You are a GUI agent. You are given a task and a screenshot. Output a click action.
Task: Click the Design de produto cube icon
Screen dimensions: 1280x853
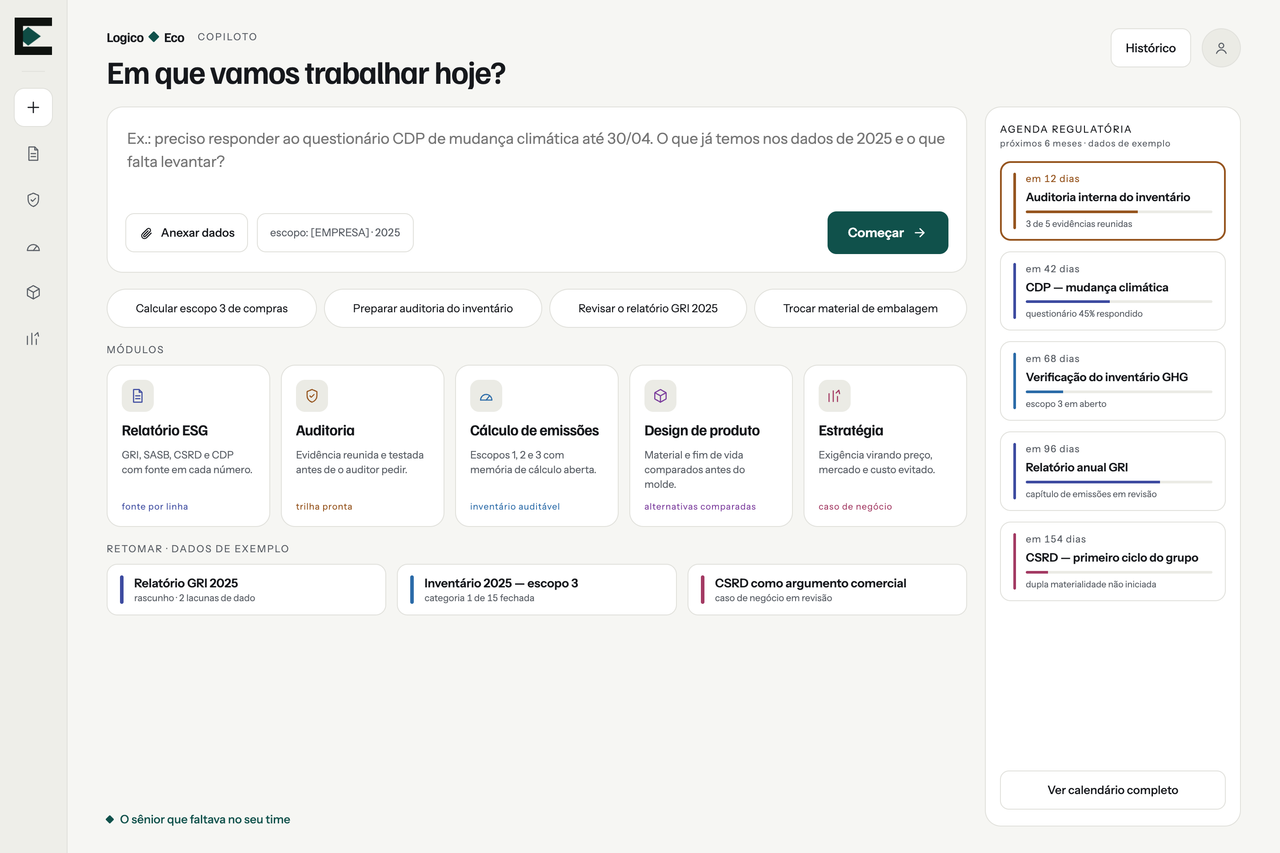point(660,396)
